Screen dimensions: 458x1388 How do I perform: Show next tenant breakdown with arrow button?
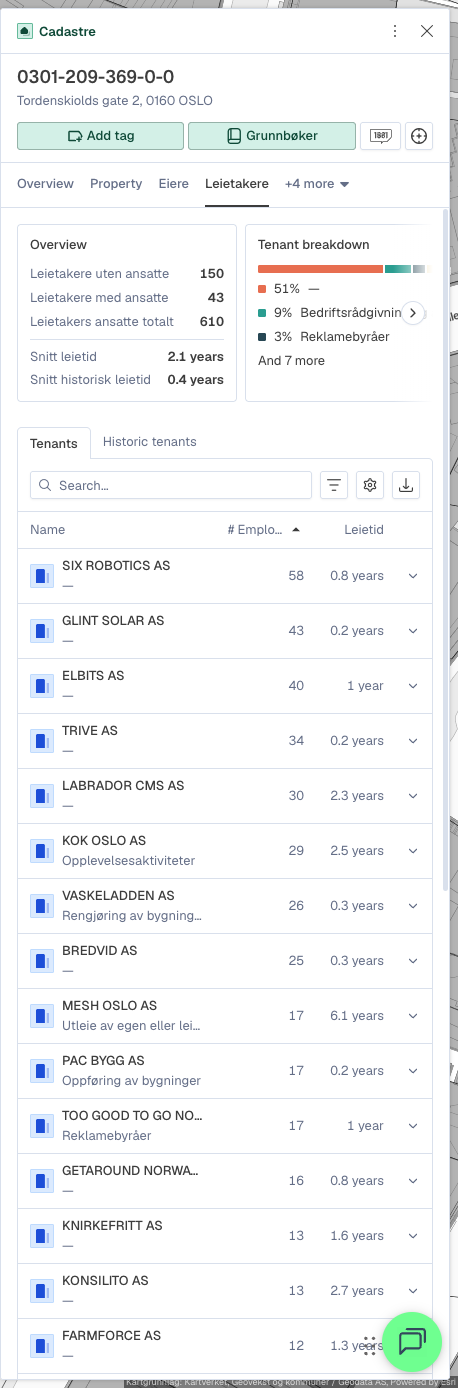point(412,313)
